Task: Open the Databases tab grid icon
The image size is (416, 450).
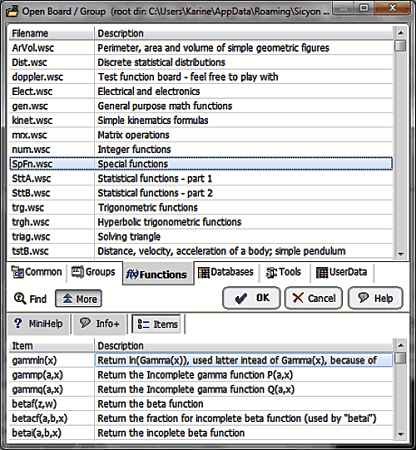Action: 203,272
